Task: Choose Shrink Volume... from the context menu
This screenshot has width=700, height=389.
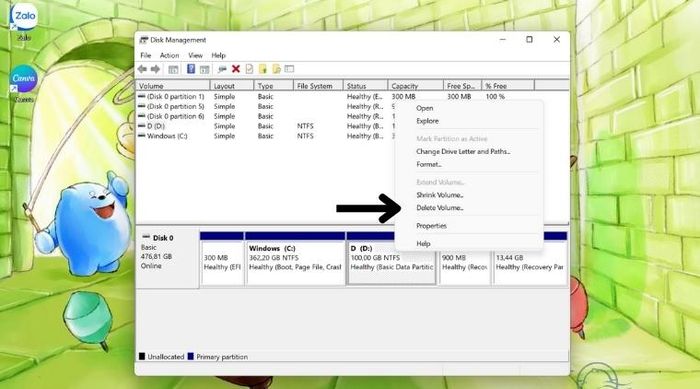Action: click(440, 195)
